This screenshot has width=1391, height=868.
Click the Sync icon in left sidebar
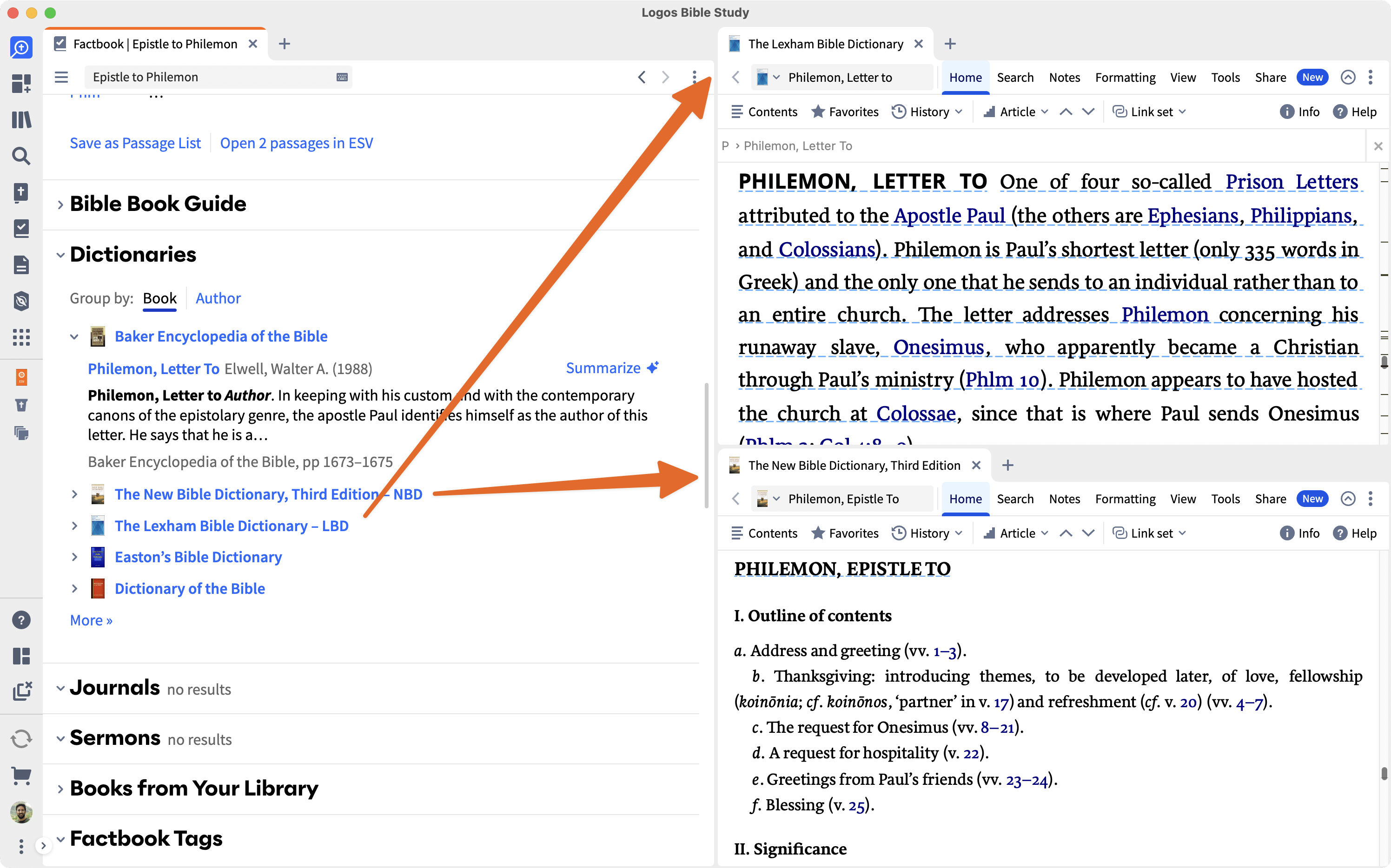coord(21,739)
